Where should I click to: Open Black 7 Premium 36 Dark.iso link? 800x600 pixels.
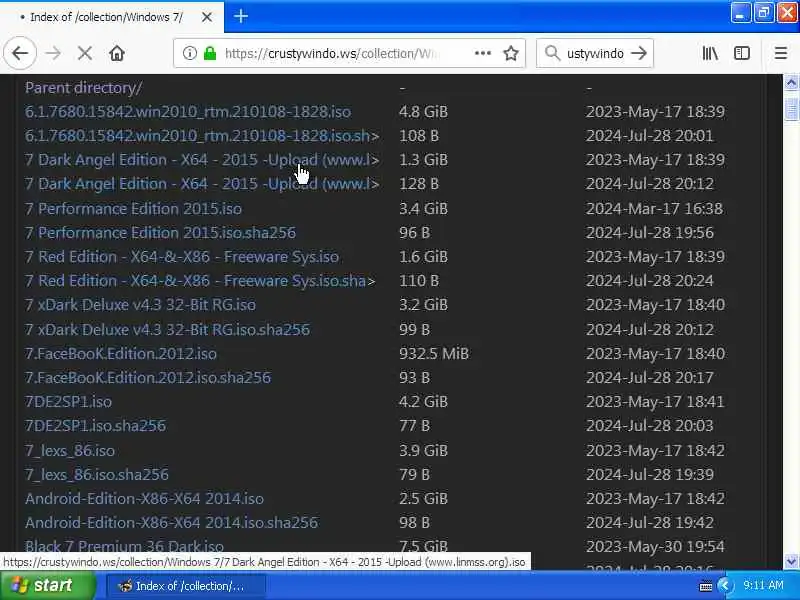(124, 545)
